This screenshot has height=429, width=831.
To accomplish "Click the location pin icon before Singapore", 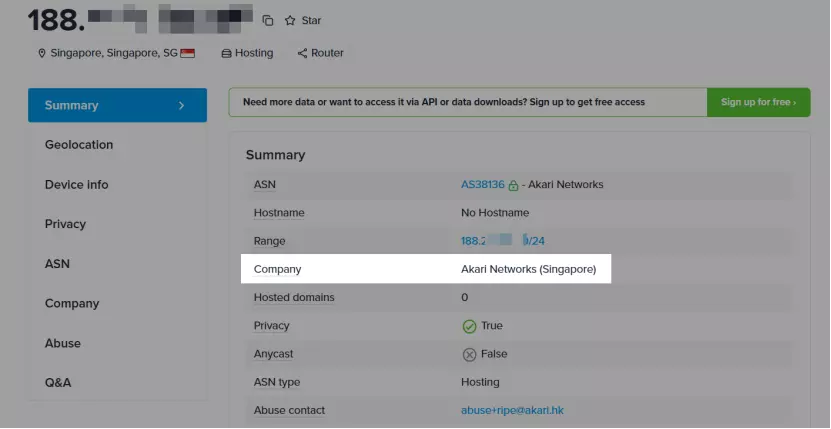I will pos(42,53).
